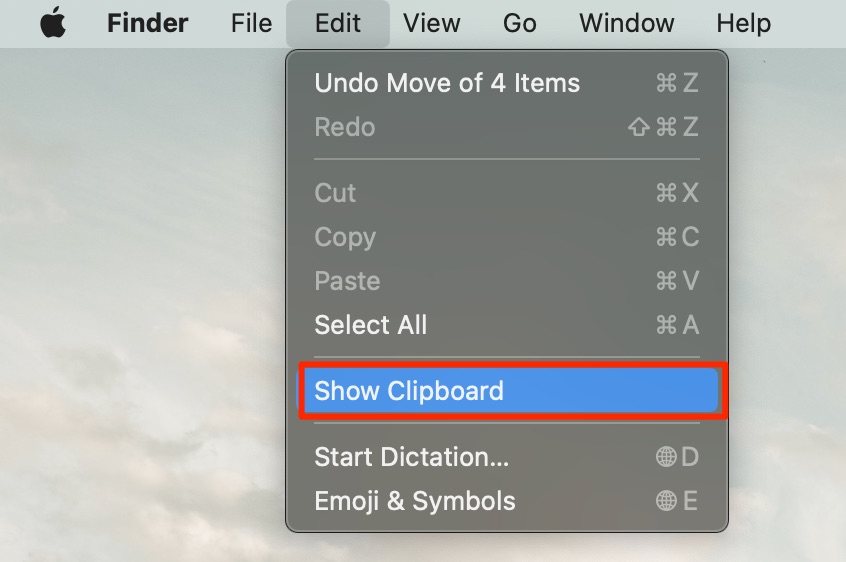The image size is (846, 562).
Task: Choose Paste from the Edit menu
Action: (x=507, y=281)
